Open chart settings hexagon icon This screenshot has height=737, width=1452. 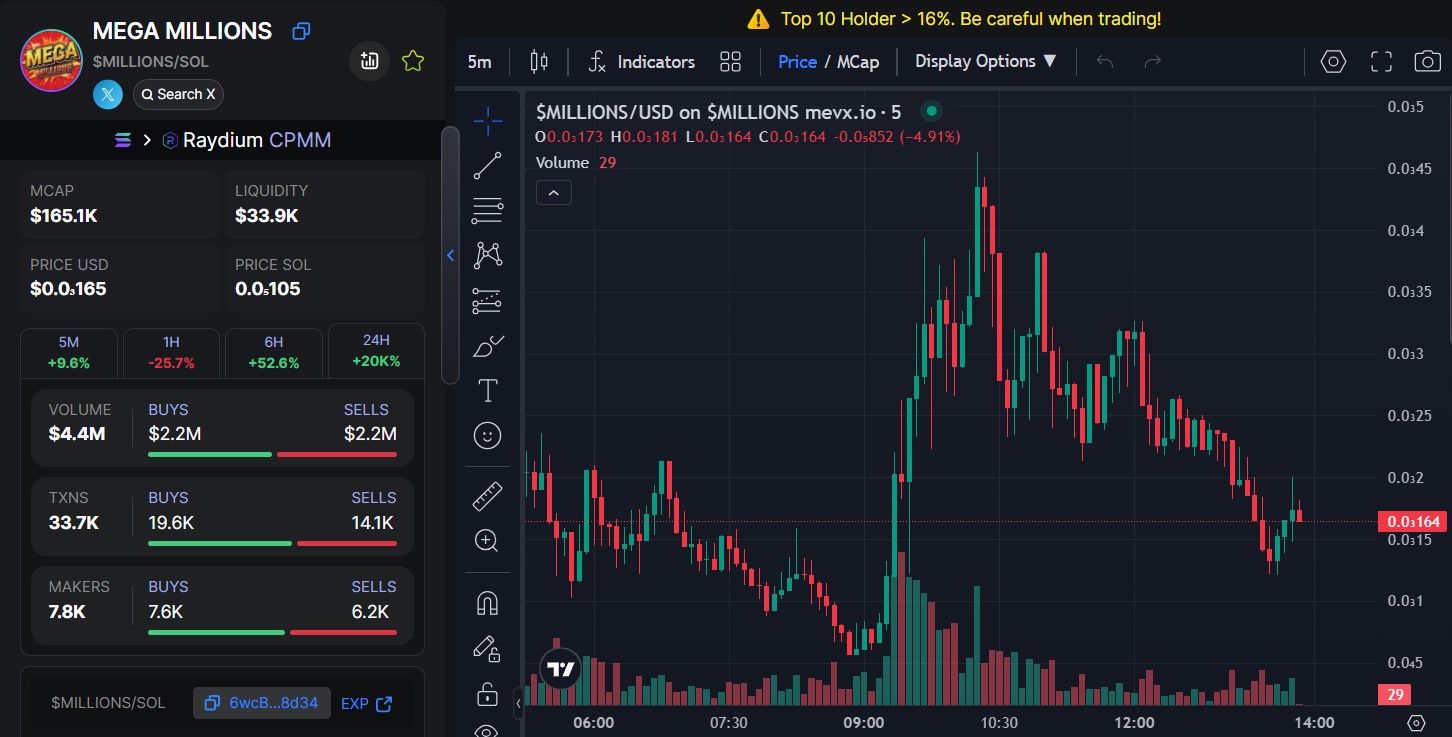[1333, 62]
